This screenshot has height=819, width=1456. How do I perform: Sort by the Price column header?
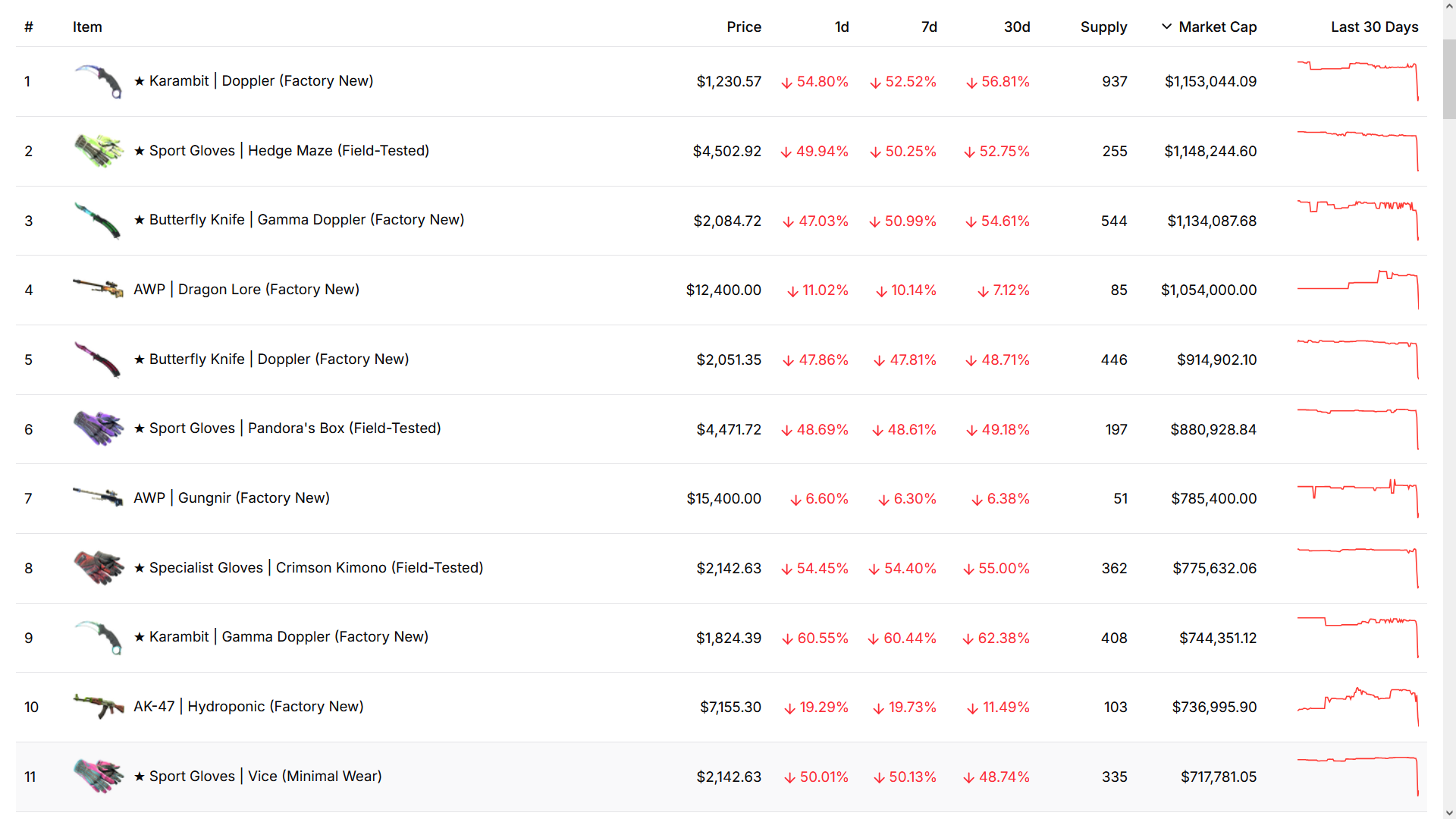tap(743, 27)
